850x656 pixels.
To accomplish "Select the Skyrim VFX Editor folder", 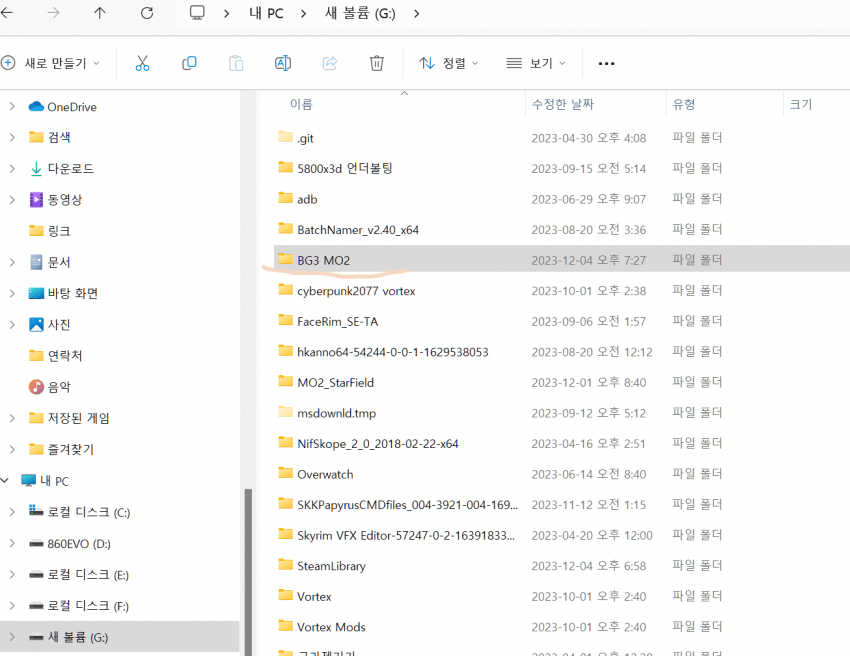I will click(x=406, y=536).
